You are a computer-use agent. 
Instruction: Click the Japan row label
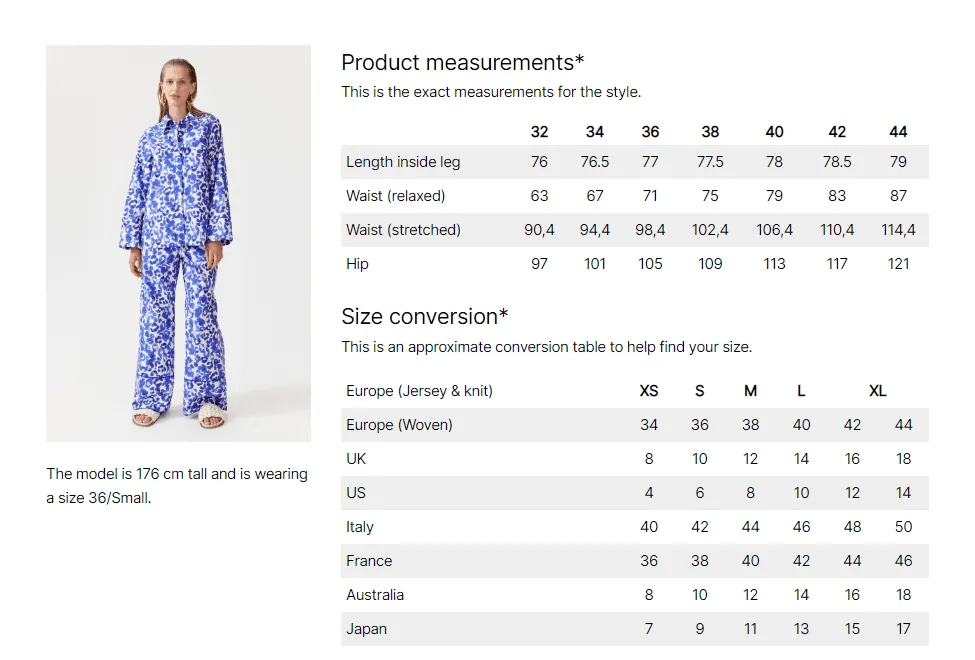(366, 629)
